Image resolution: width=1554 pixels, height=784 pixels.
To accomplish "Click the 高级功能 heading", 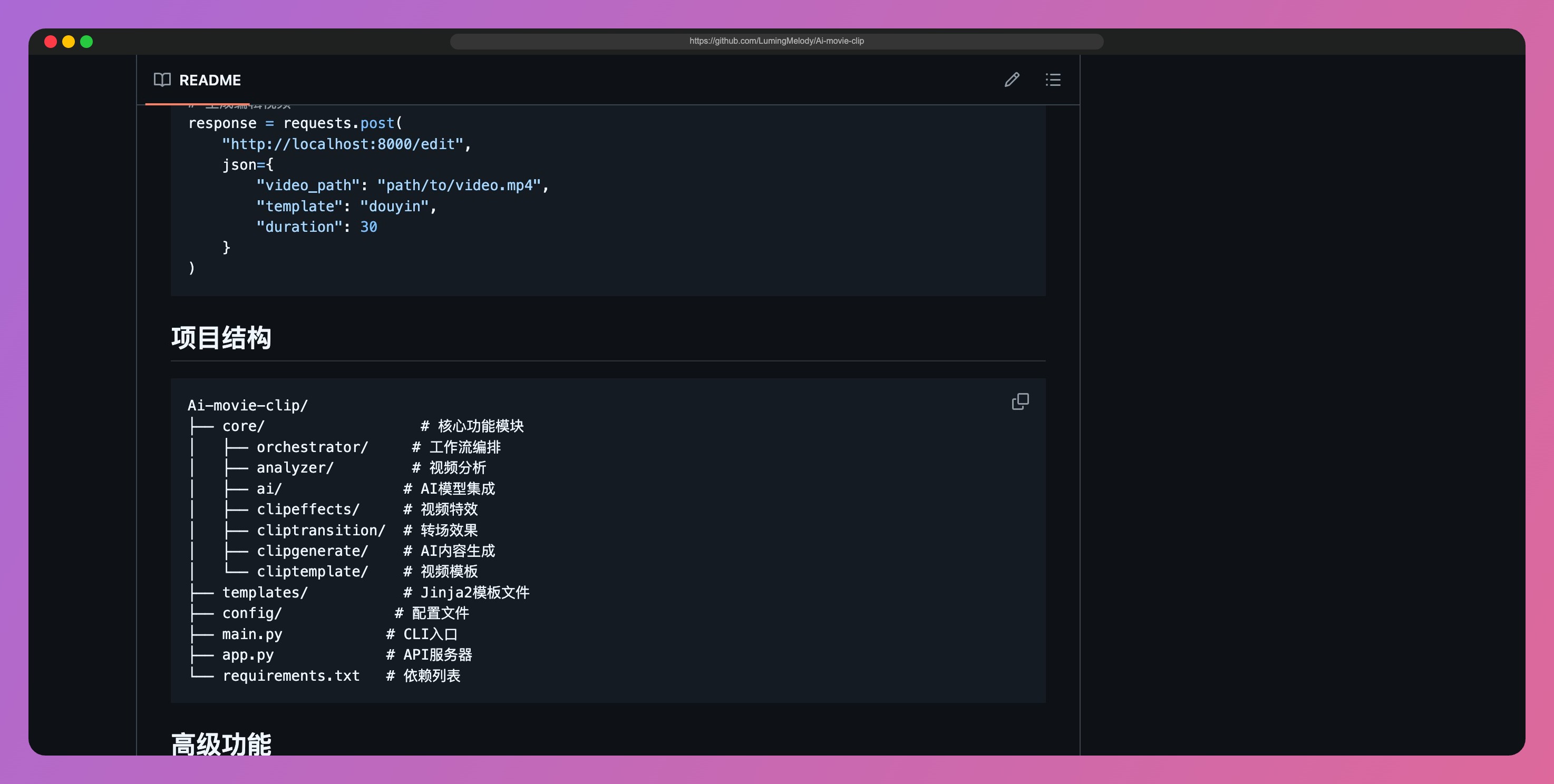I will tap(221, 743).
